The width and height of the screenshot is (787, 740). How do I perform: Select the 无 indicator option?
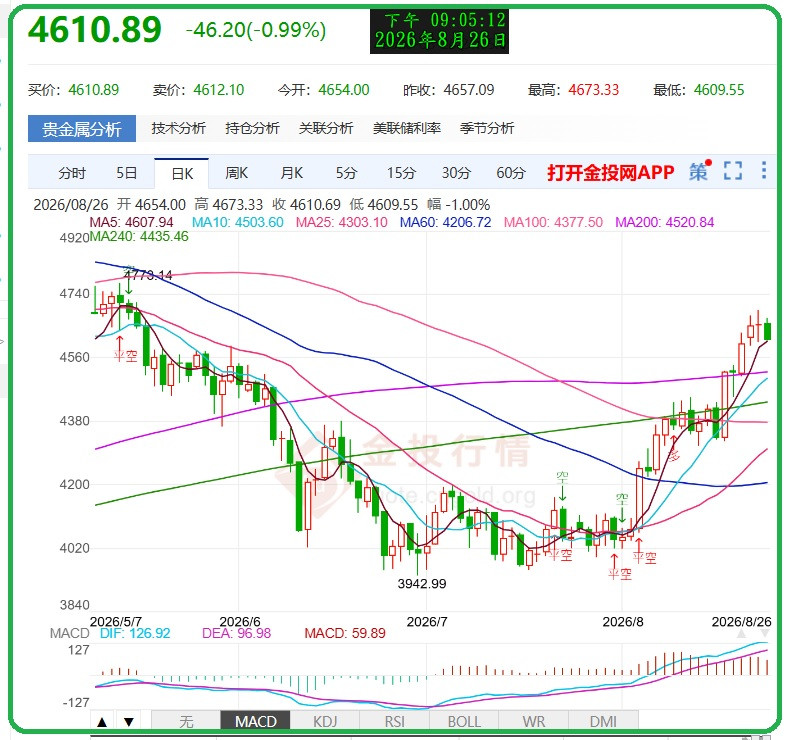click(x=186, y=722)
